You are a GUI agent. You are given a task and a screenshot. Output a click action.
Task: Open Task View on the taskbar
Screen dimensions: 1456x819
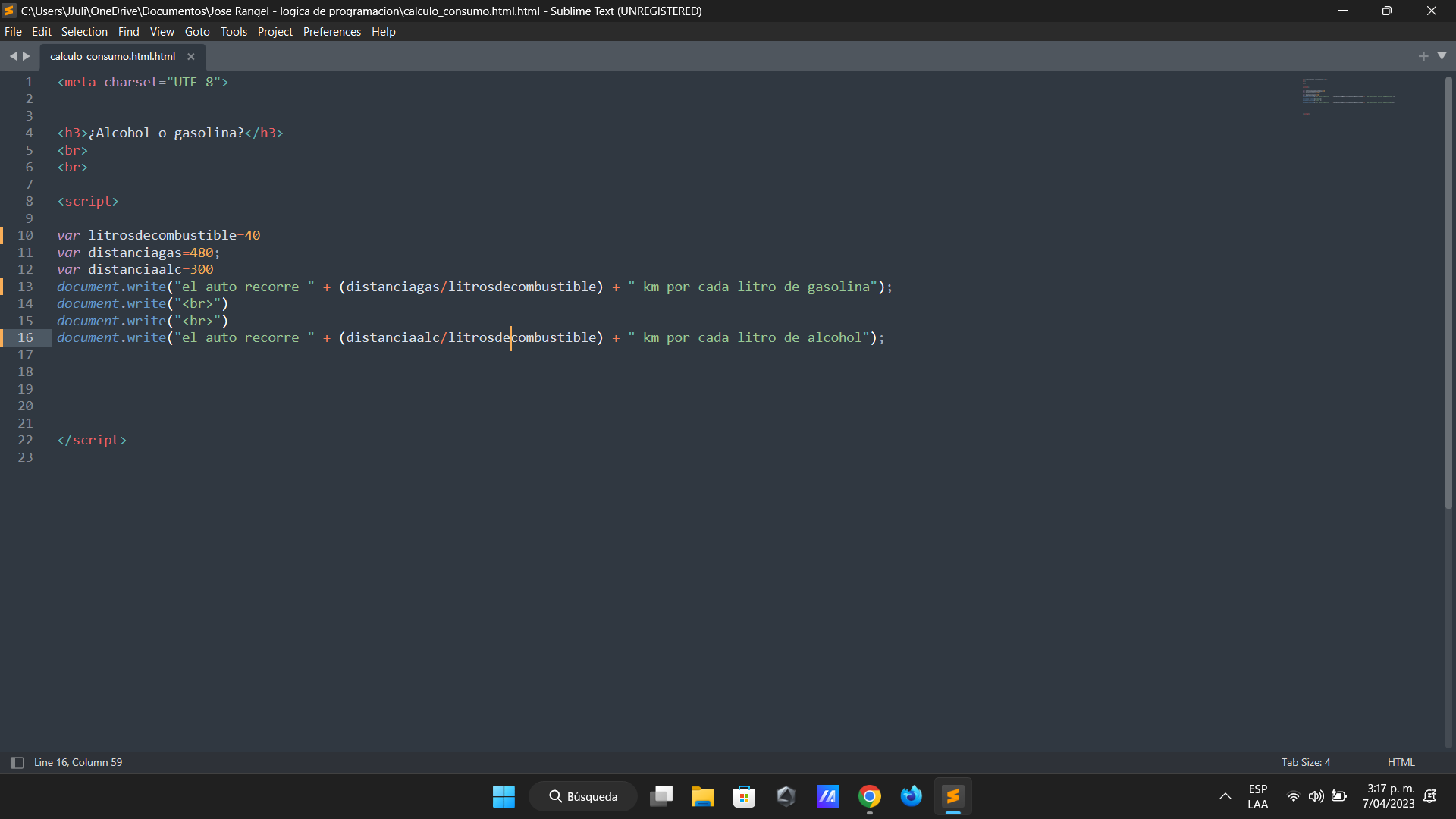coord(661,796)
